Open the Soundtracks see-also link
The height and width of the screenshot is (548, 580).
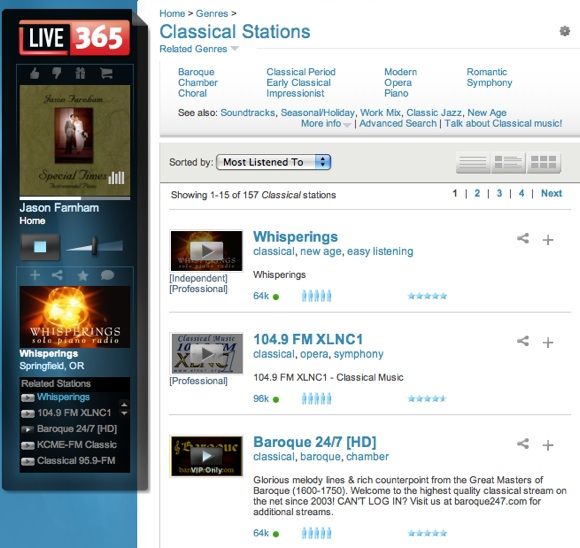(247, 112)
